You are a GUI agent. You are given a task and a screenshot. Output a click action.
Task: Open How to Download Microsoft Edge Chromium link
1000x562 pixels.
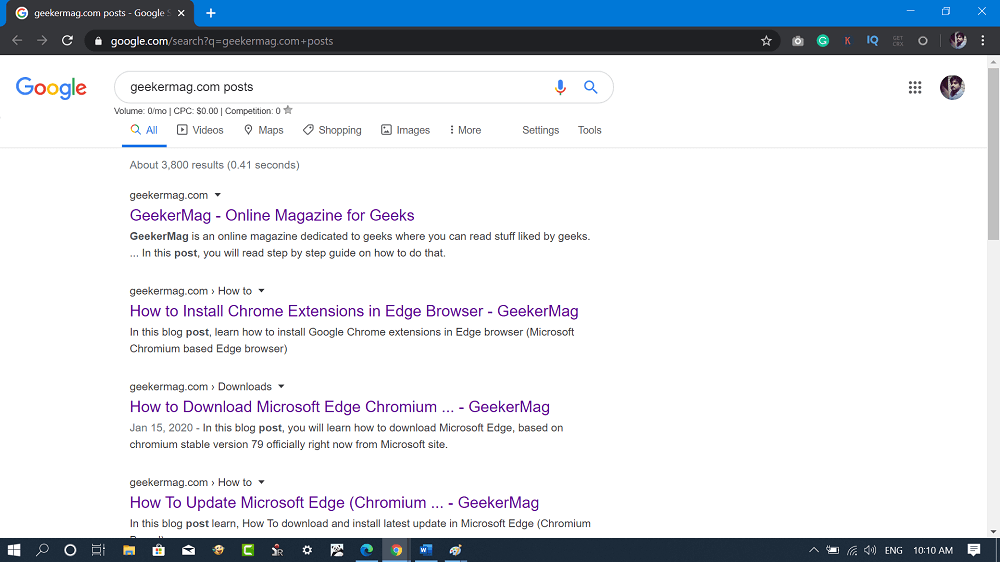339,407
